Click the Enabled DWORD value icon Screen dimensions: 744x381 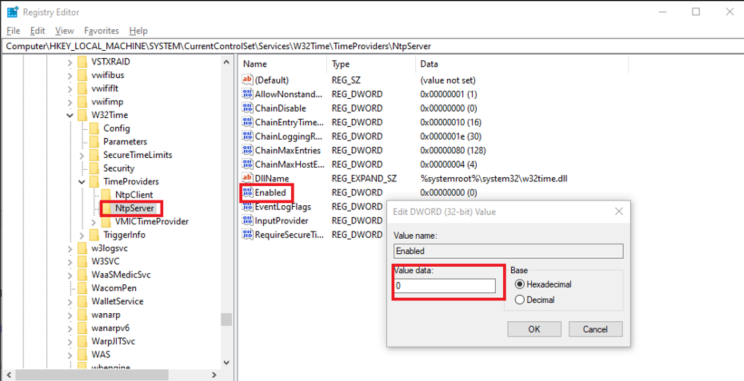(x=248, y=193)
